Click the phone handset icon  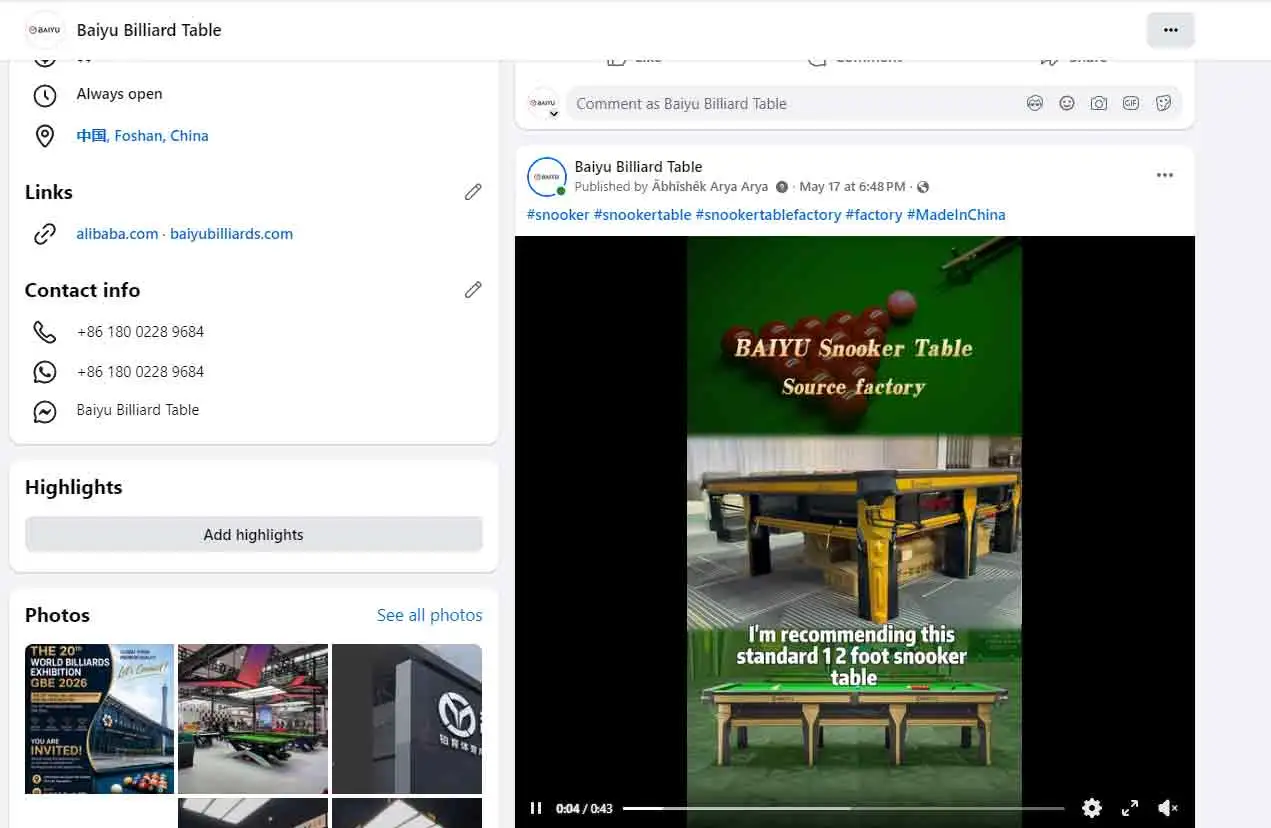45,332
